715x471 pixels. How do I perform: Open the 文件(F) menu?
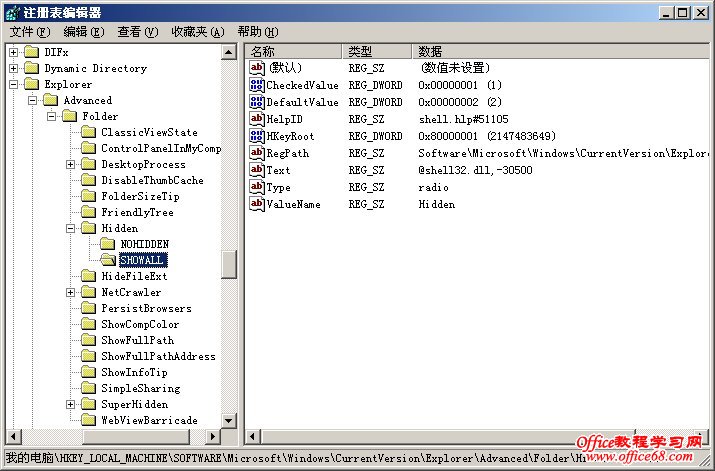pyautogui.click(x=30, y=31)
